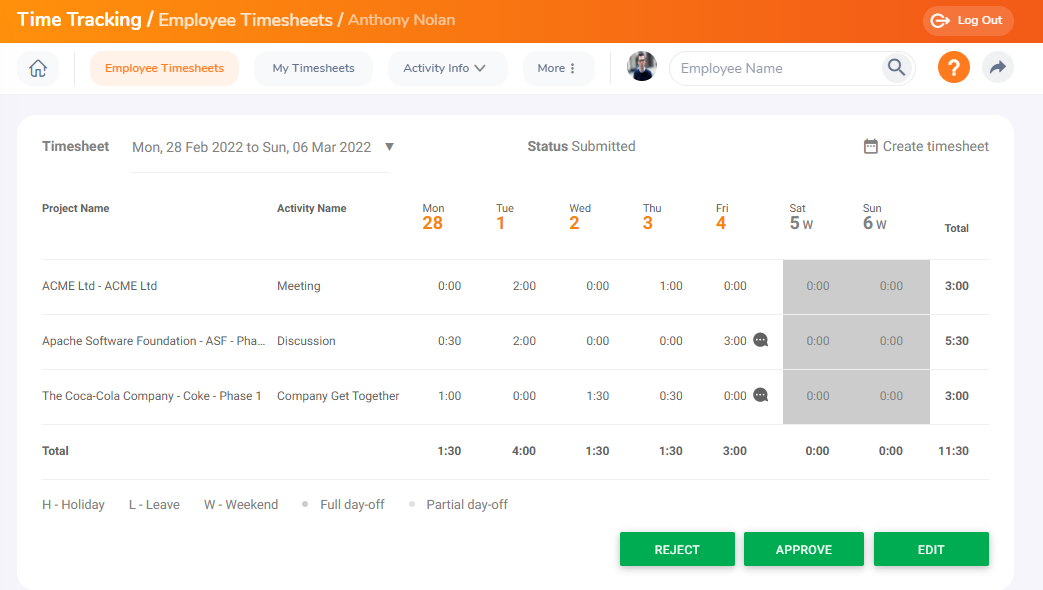Open the employee profile photo
1043x590 pixels.
click(x=642, y=67)
